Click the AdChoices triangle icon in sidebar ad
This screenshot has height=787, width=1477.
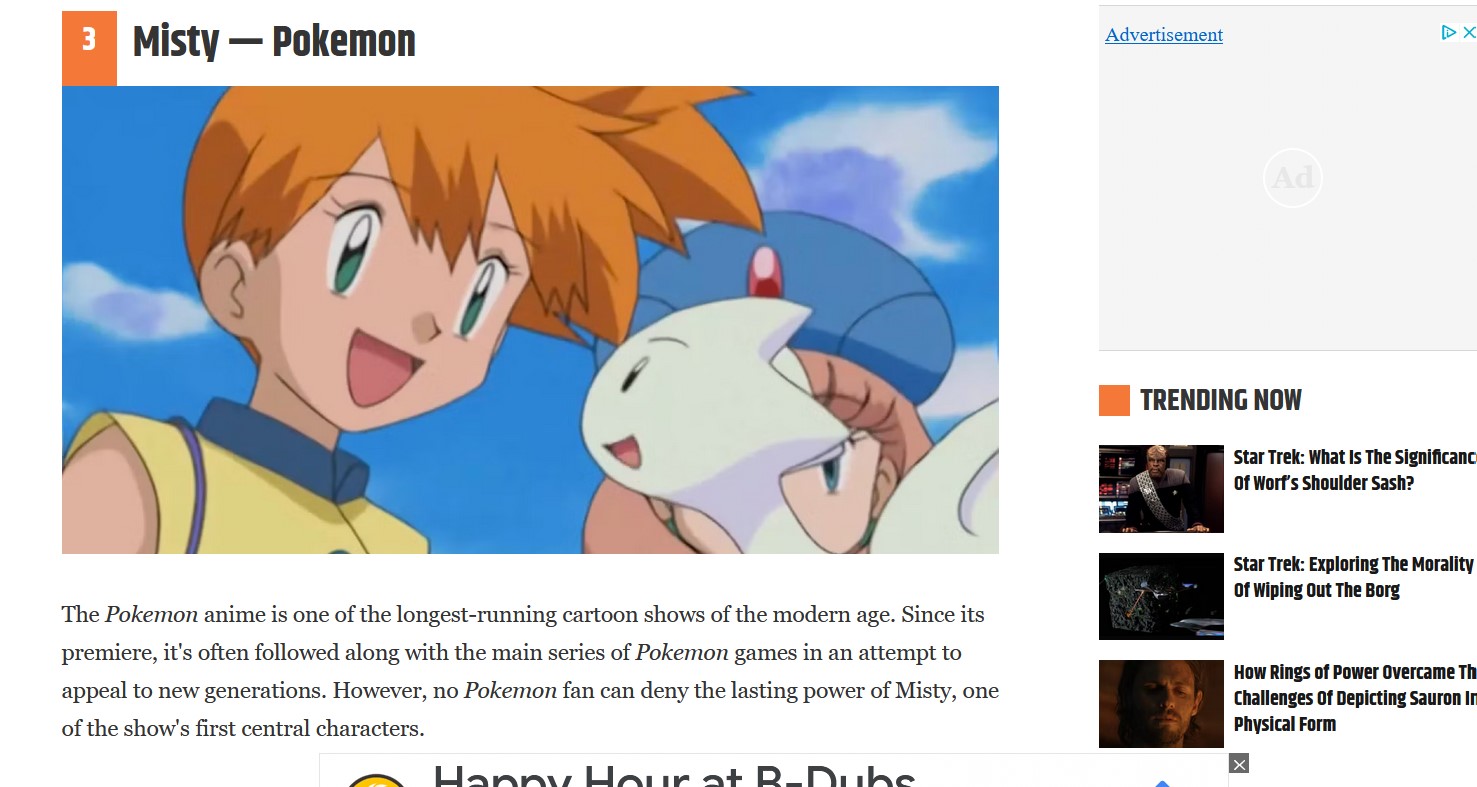[1448, 33]
